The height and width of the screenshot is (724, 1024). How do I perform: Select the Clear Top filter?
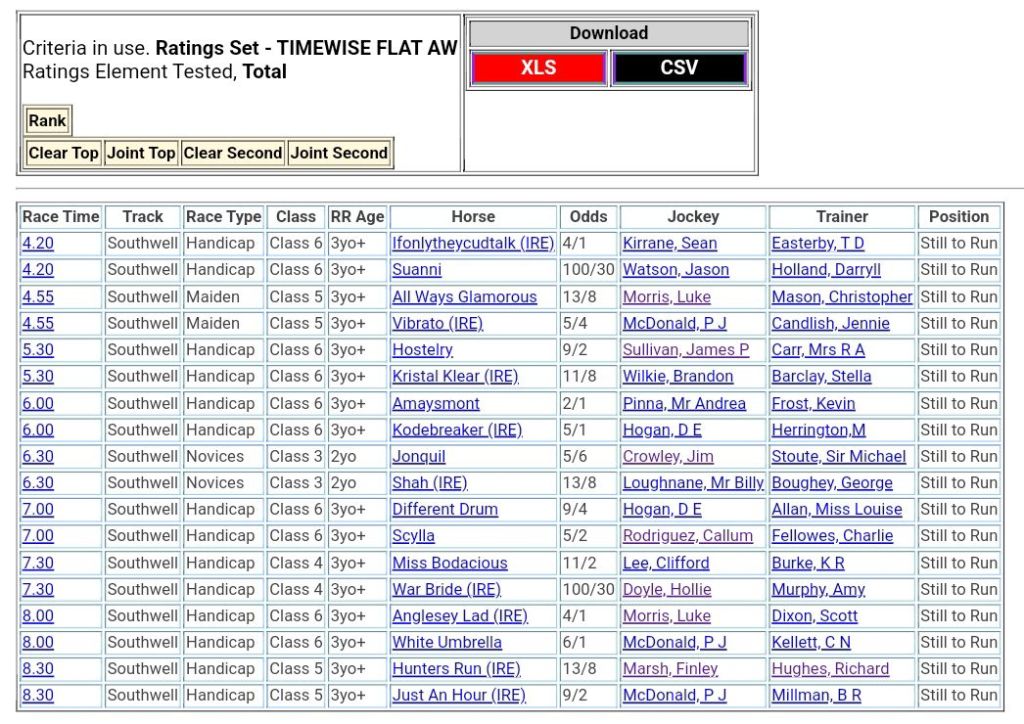click(63, 153)
